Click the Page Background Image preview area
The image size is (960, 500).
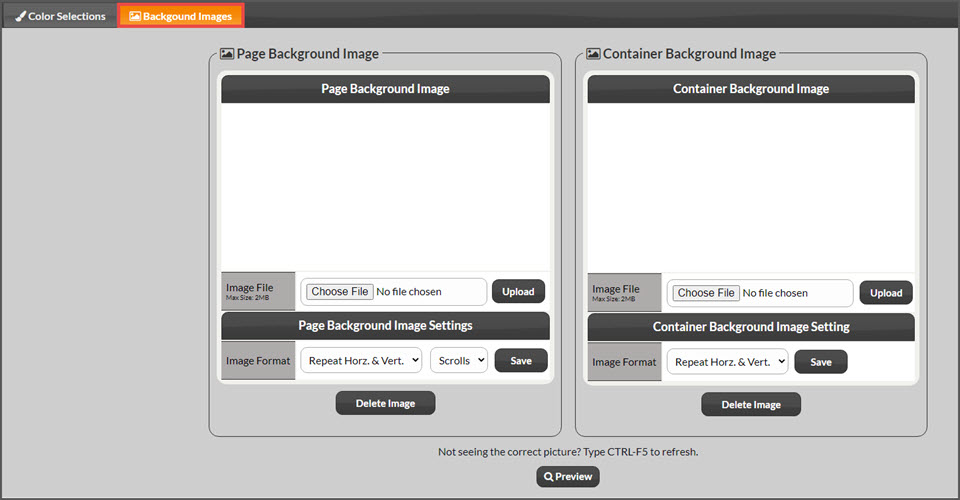(386, 187)
